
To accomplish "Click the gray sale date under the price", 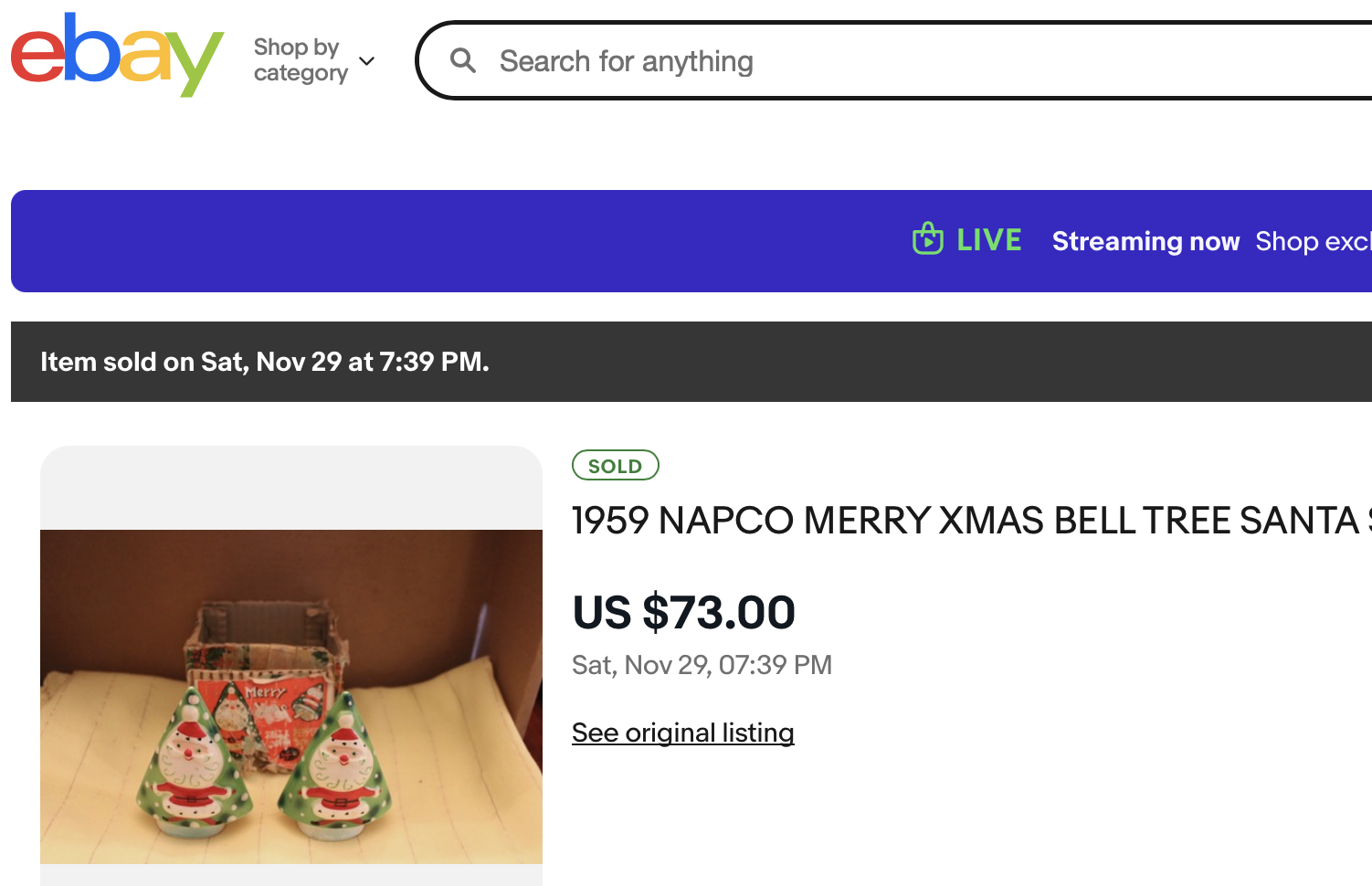I will click(702, 665).
